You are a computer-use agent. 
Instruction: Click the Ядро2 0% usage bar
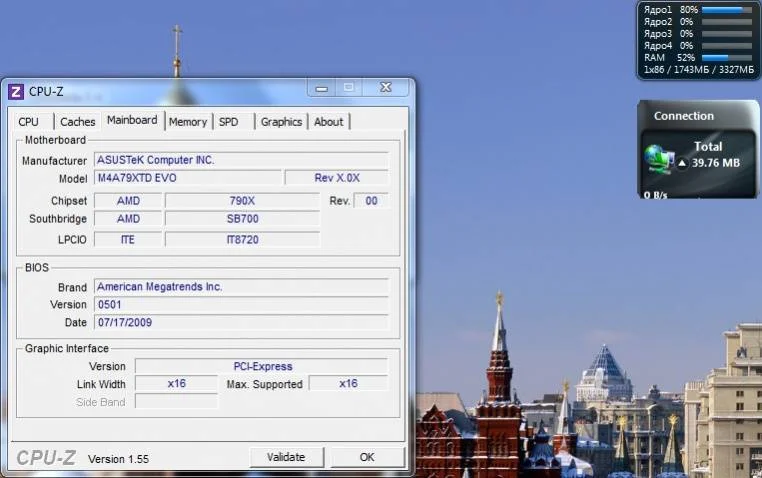(x=727, y=22)
